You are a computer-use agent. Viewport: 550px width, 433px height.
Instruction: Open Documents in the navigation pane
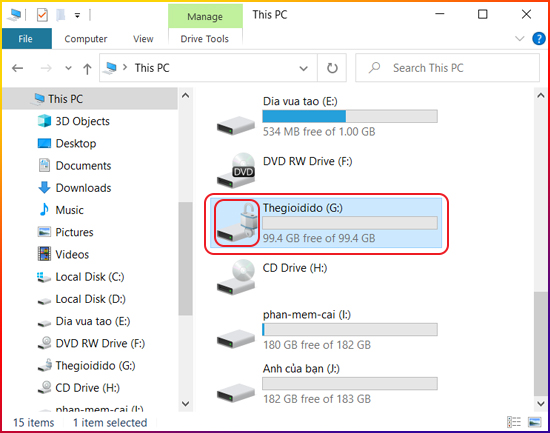tap(74, 165)
